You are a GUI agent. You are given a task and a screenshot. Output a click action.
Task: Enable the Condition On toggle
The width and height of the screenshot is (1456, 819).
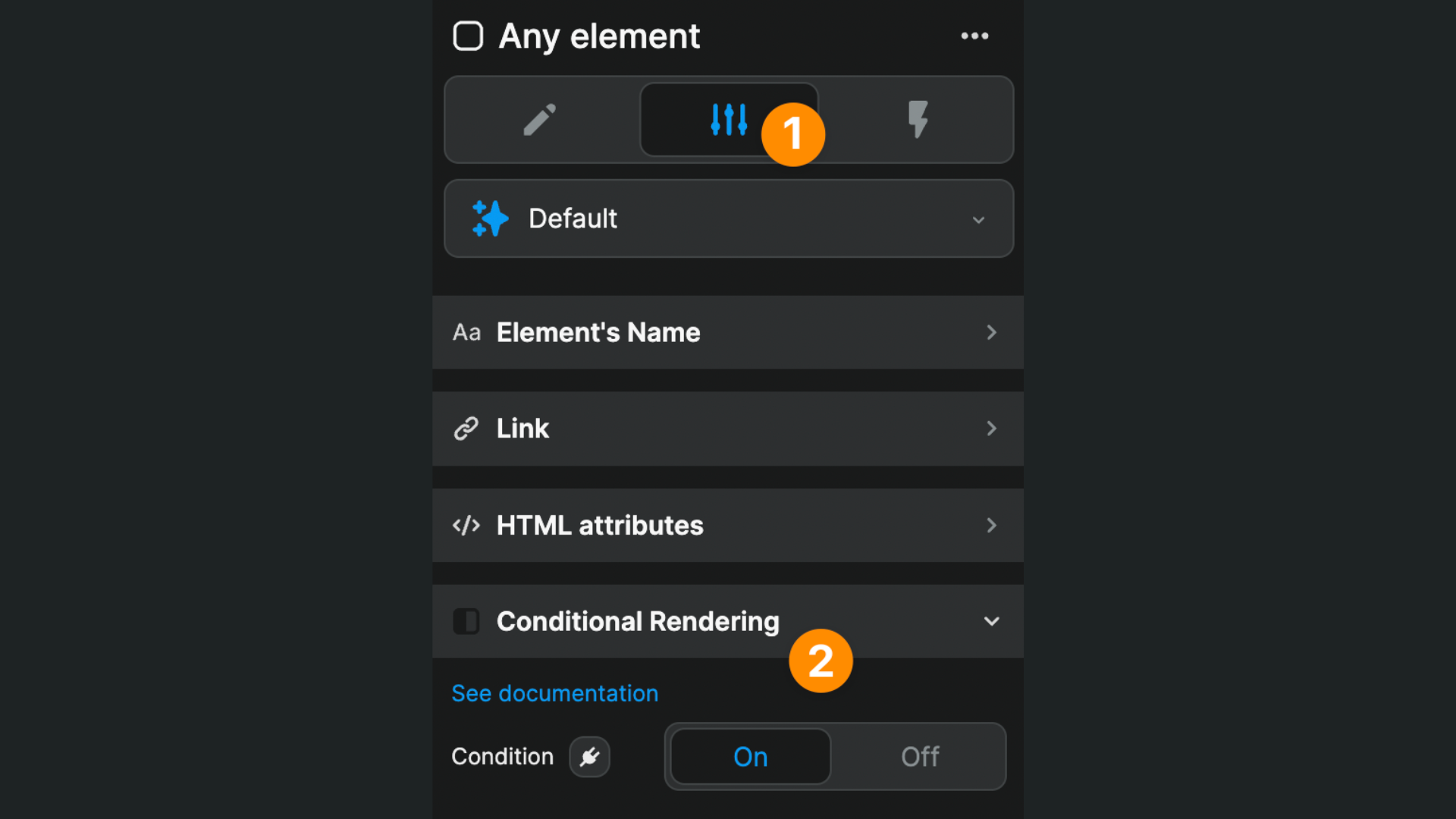pyautogui.click(x=749, y=756)
